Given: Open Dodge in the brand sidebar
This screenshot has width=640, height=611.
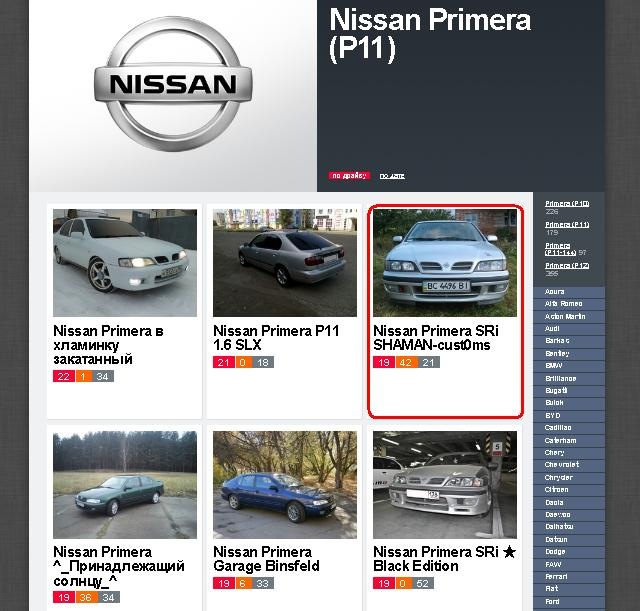Looking at the screenshot, I should [555, 552].
